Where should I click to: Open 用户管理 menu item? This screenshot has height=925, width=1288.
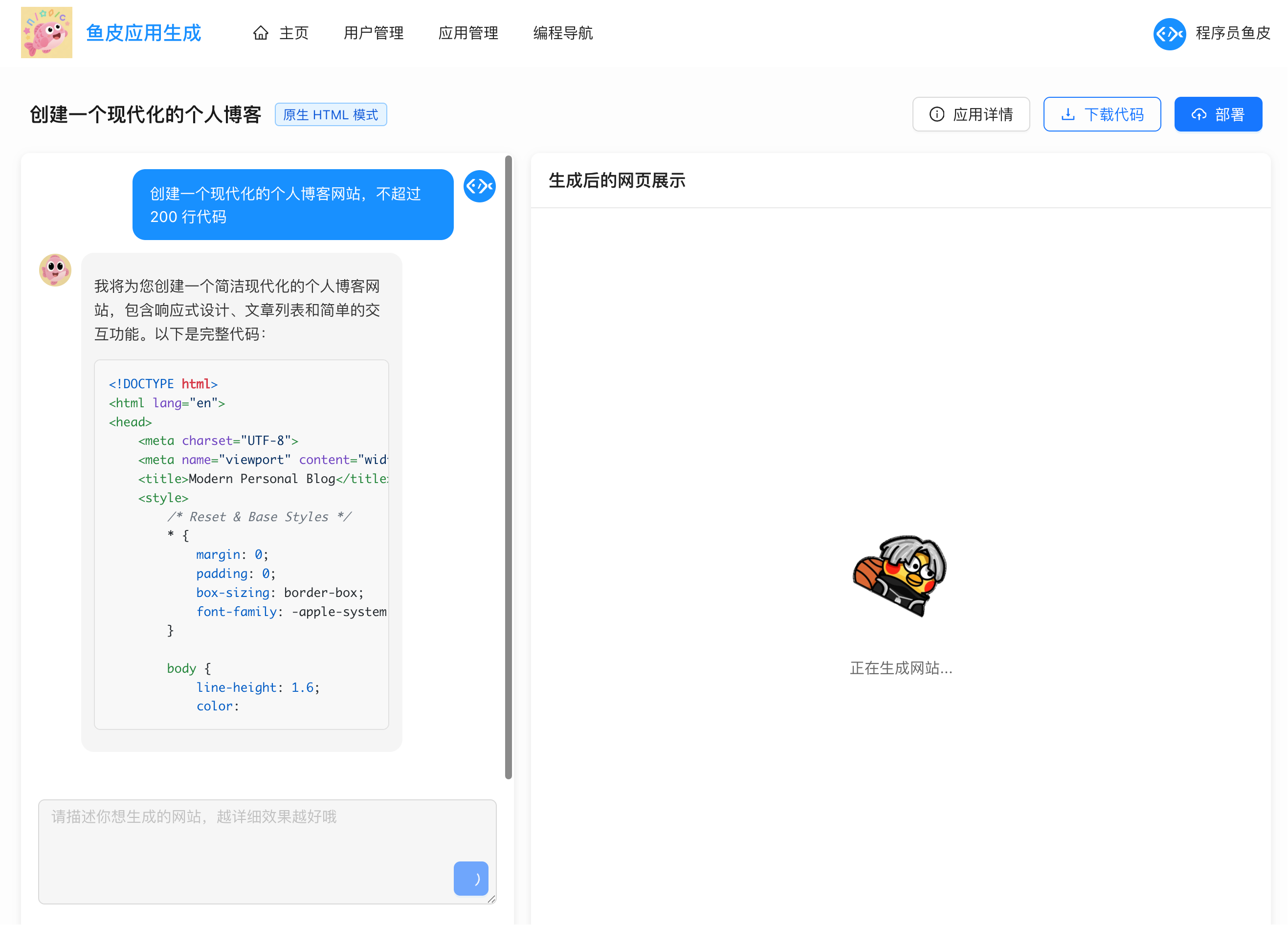coord(373,33)
